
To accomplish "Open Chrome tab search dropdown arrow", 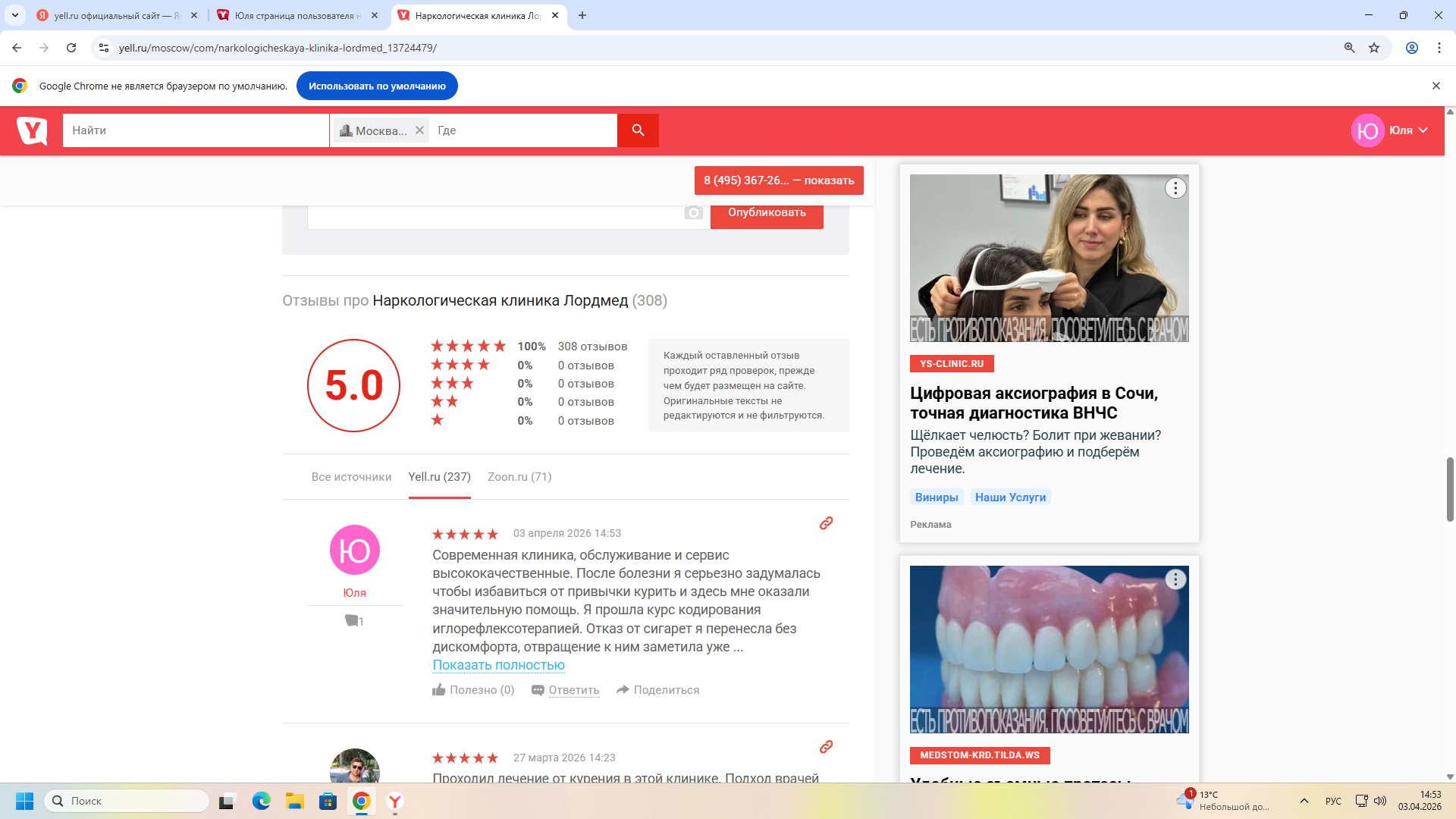I will click(x=14, y=15).
